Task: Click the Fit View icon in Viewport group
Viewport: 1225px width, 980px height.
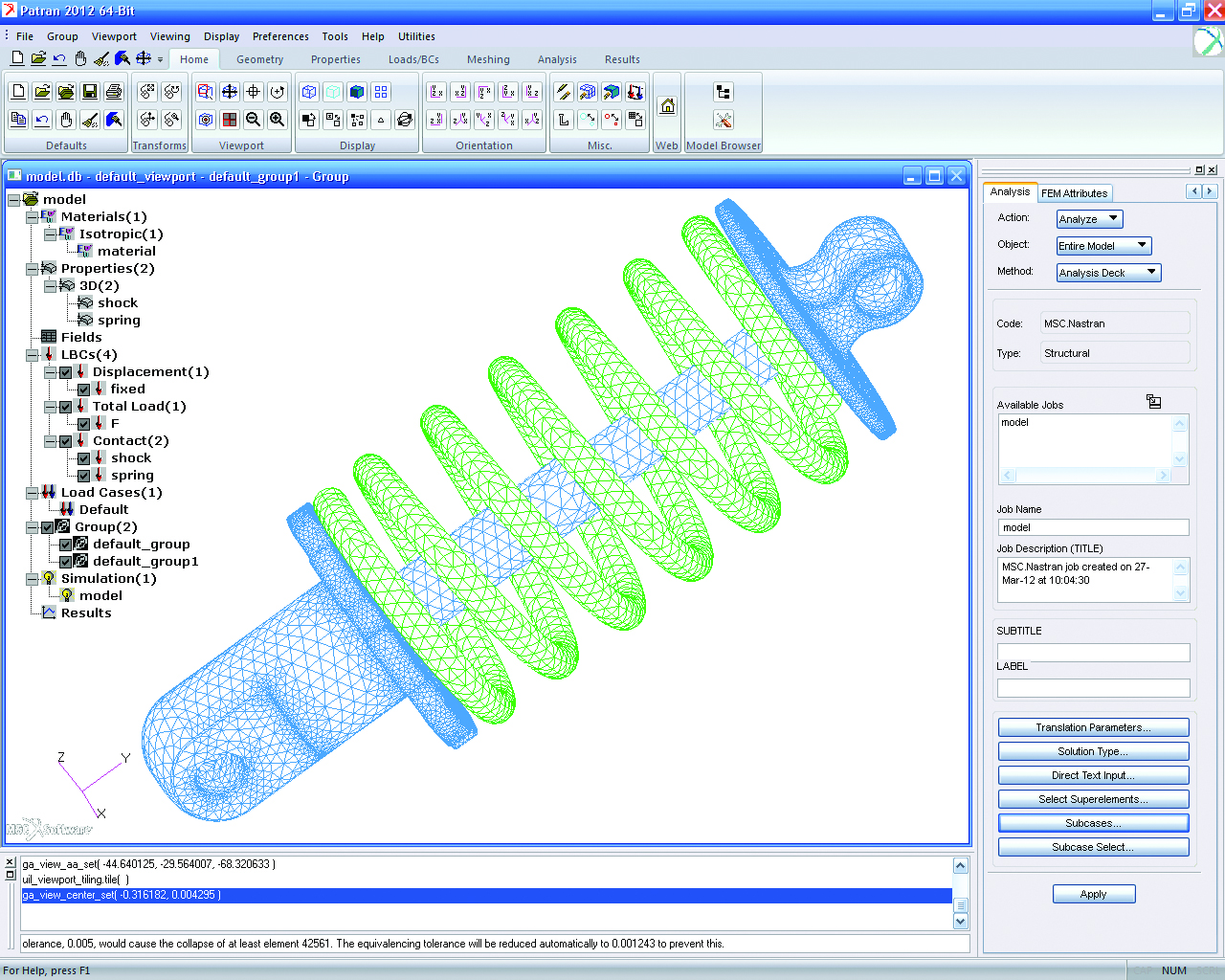Action: (230, 92)
